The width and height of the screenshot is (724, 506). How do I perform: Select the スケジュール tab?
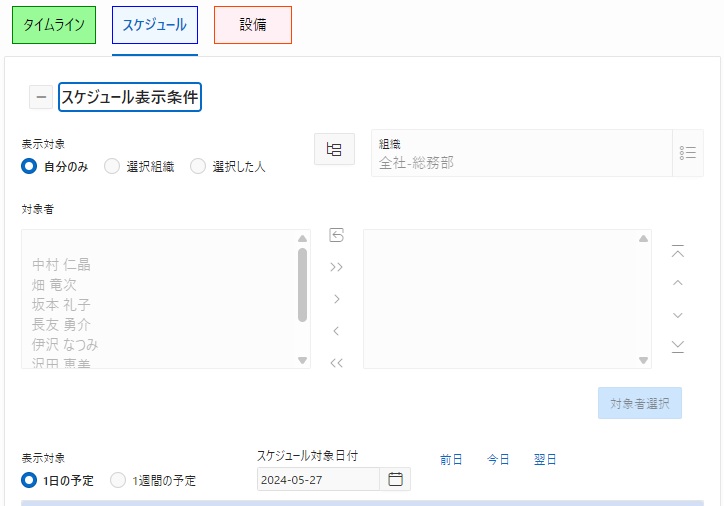(155, 25)
